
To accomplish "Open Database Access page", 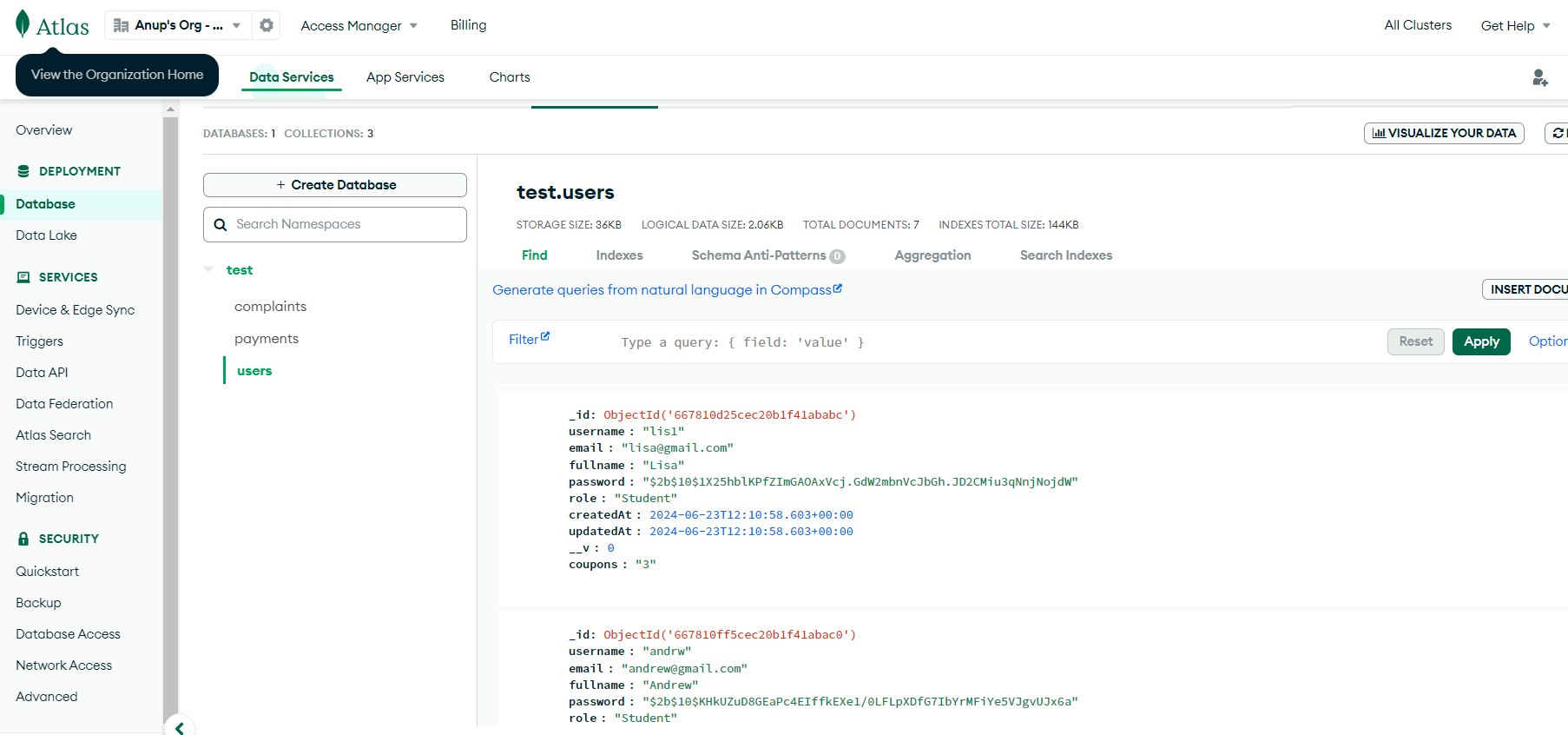I will [x=68, y=634].
